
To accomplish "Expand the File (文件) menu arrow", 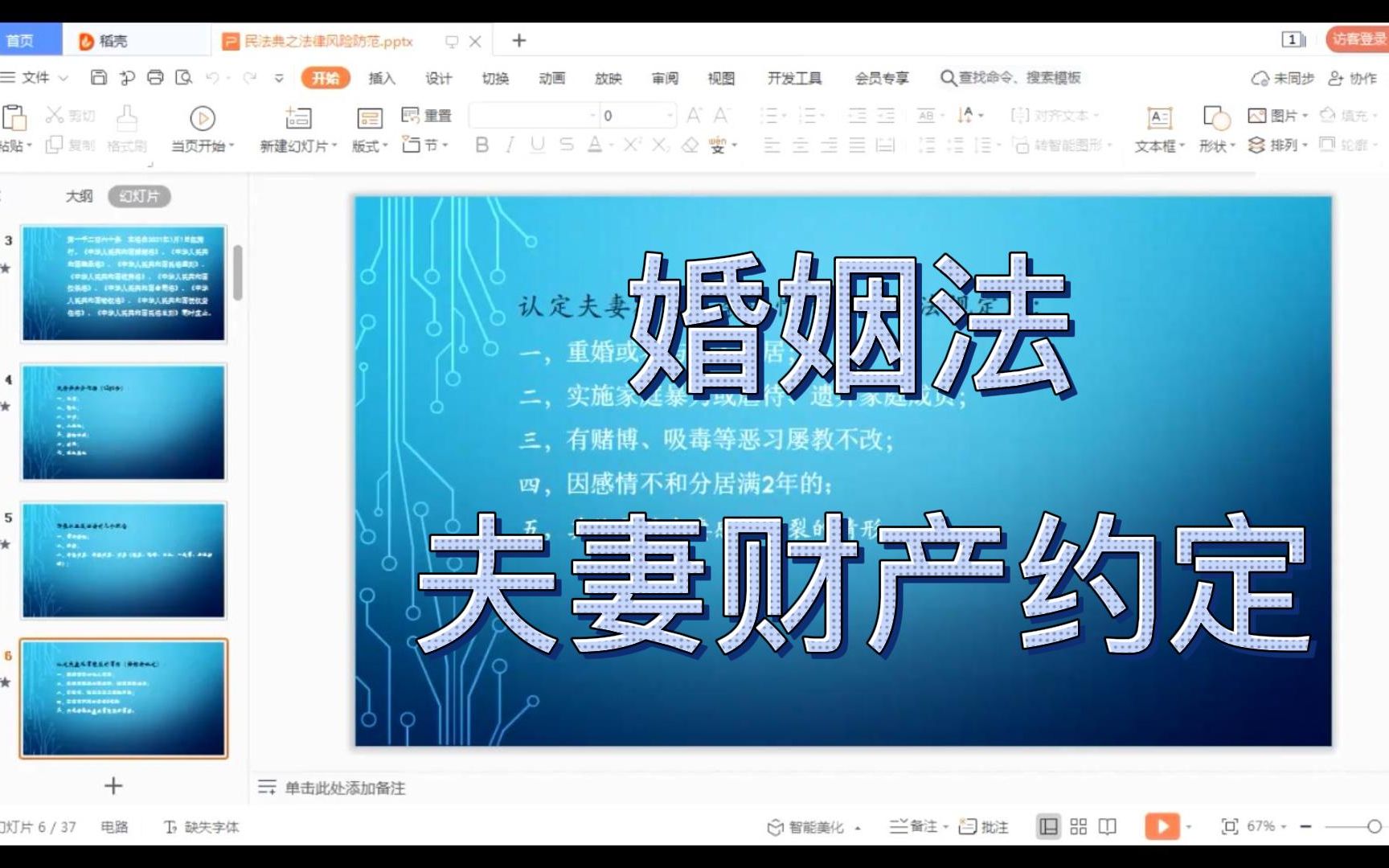I will point(64,78).
